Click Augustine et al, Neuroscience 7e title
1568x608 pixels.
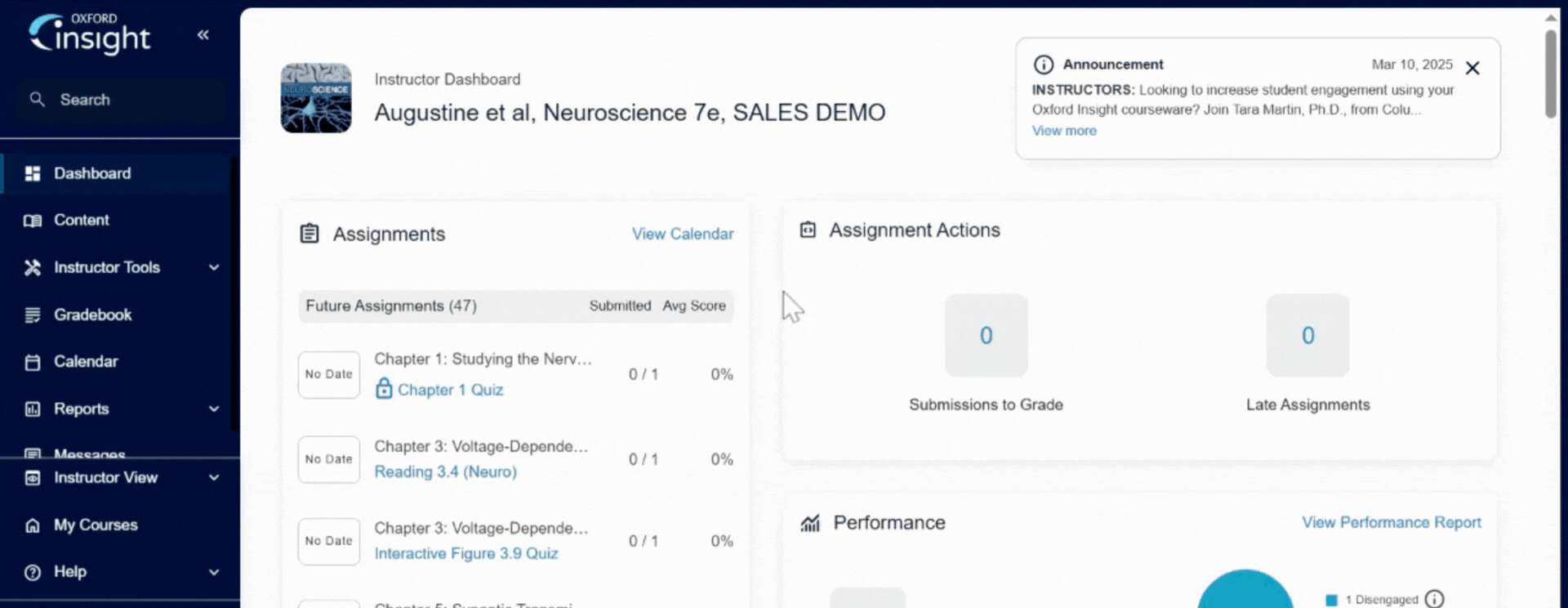pyautogui.click(x=630, y=112)
